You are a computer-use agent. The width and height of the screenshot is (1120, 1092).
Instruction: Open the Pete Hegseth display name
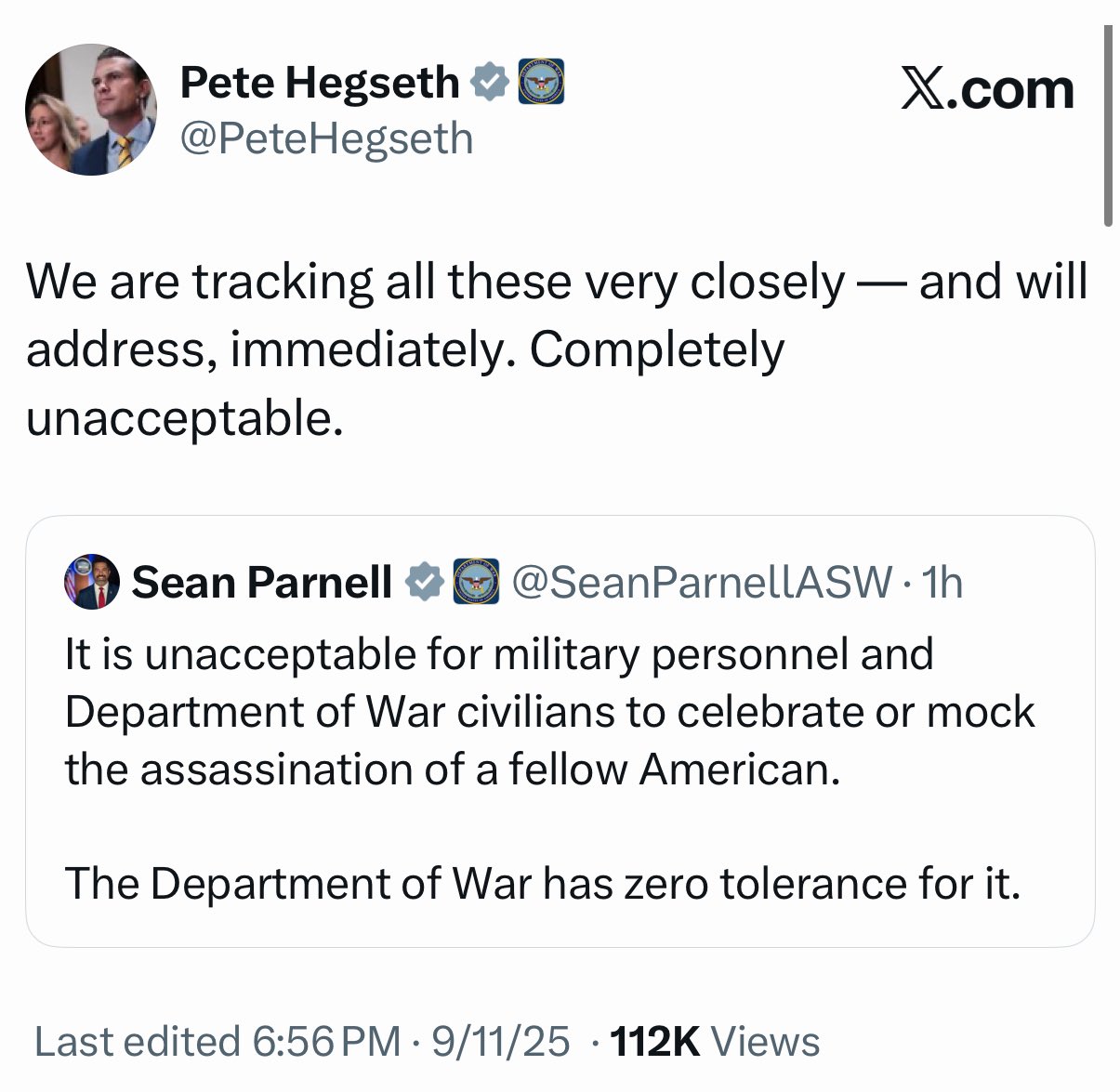pos(319,84)
